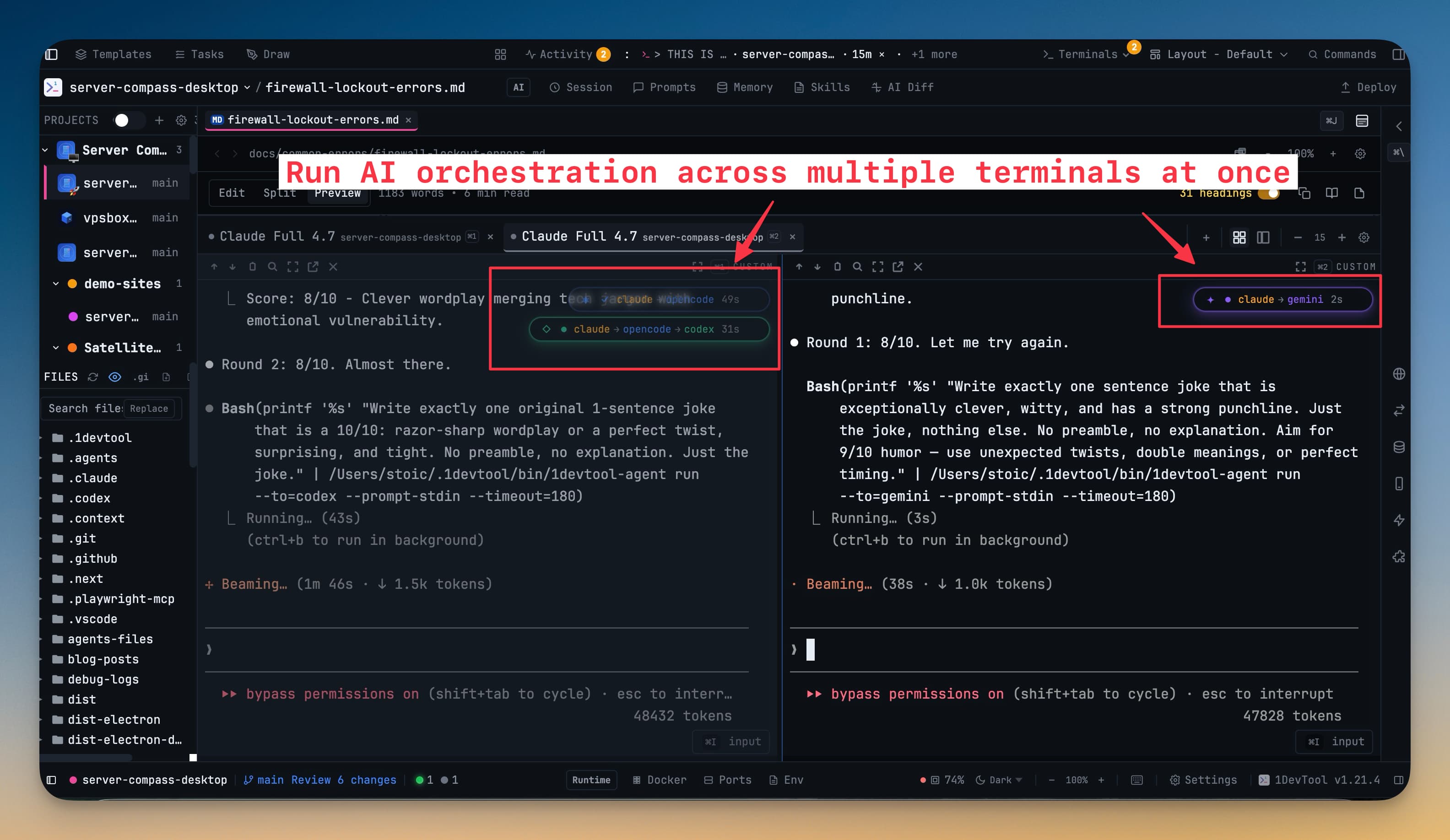Add a new terminal with plus icon
Image resolution: width=1450 pixels, height=840 pixels.
click(1206, 237)
